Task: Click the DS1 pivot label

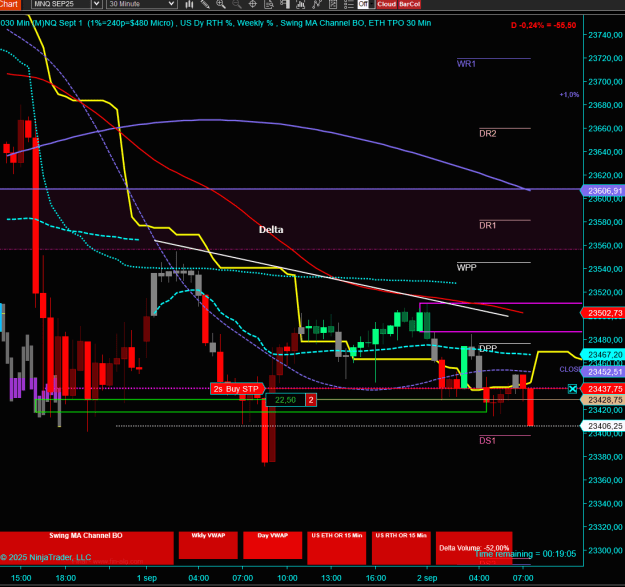Action: [x=487, y=441]
